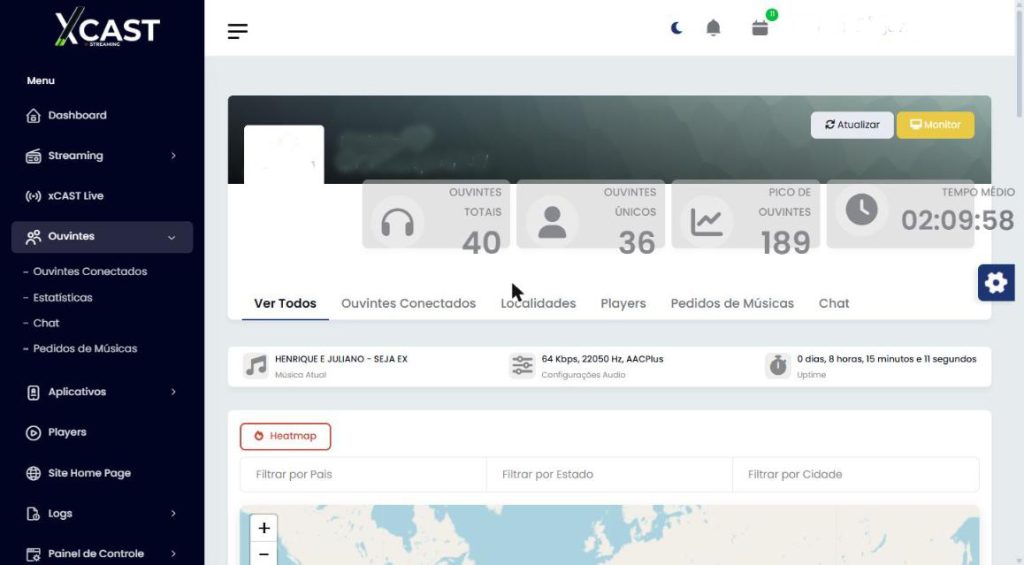1024x565 pixels.
Task: Click the Streaming radio icon
Action: tap(33, 156)
